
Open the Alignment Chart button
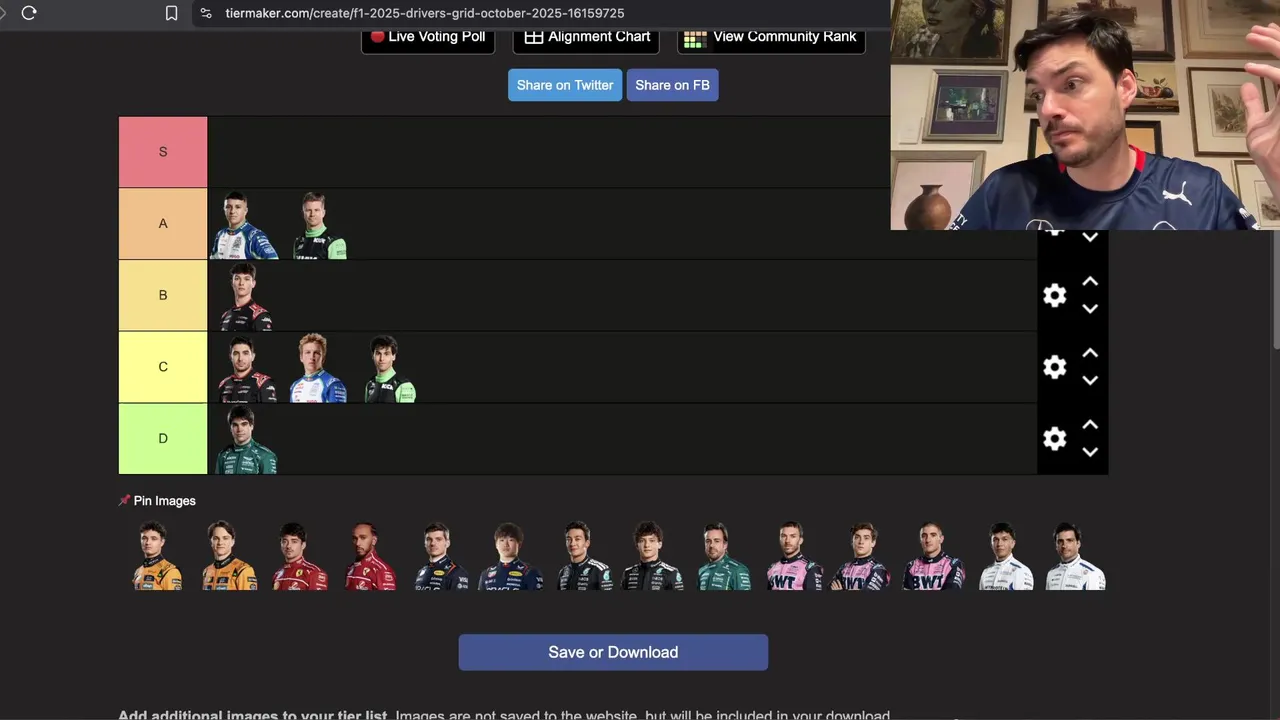coord(586,38)
